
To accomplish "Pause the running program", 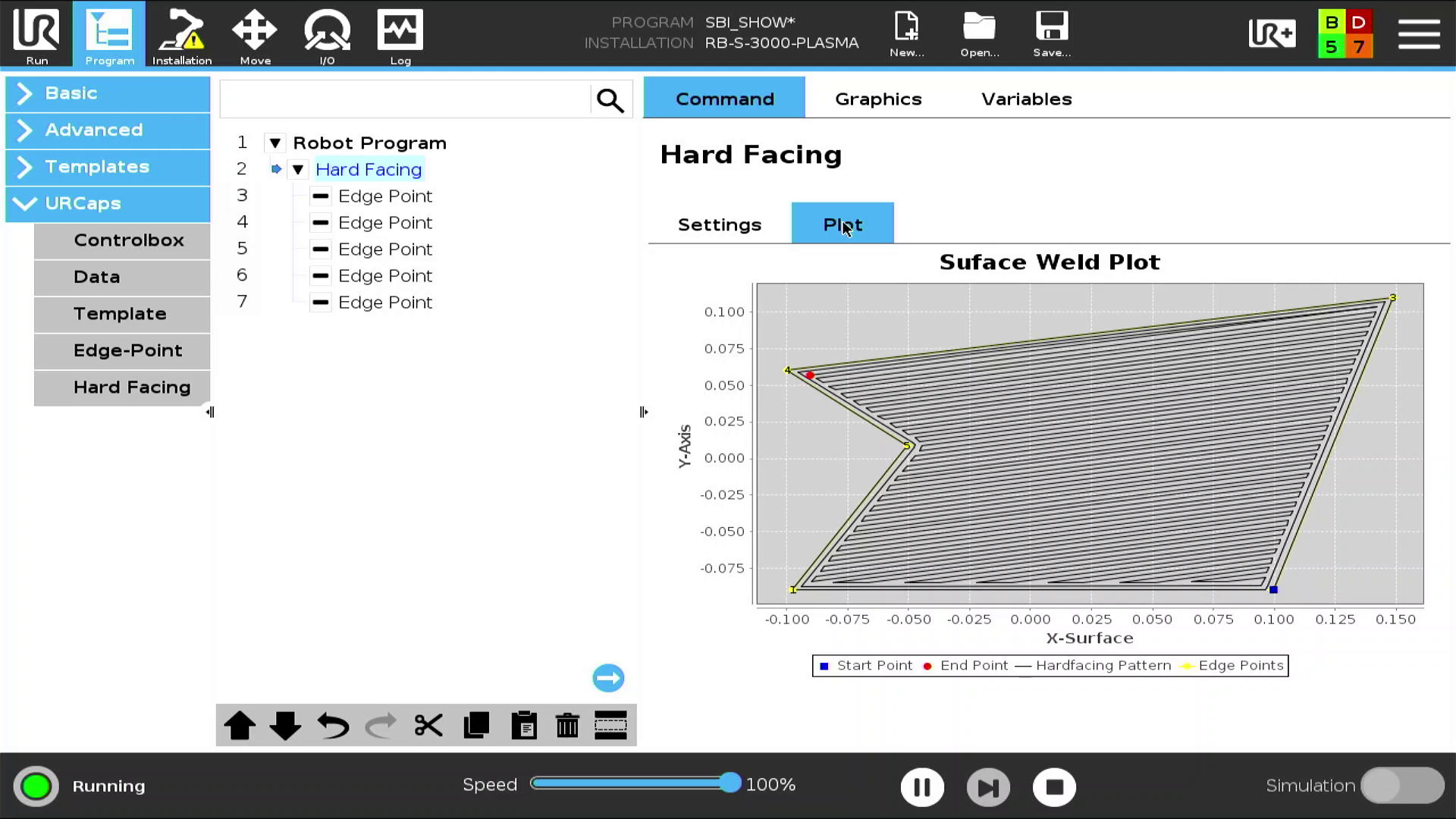I will pos(922,787).
